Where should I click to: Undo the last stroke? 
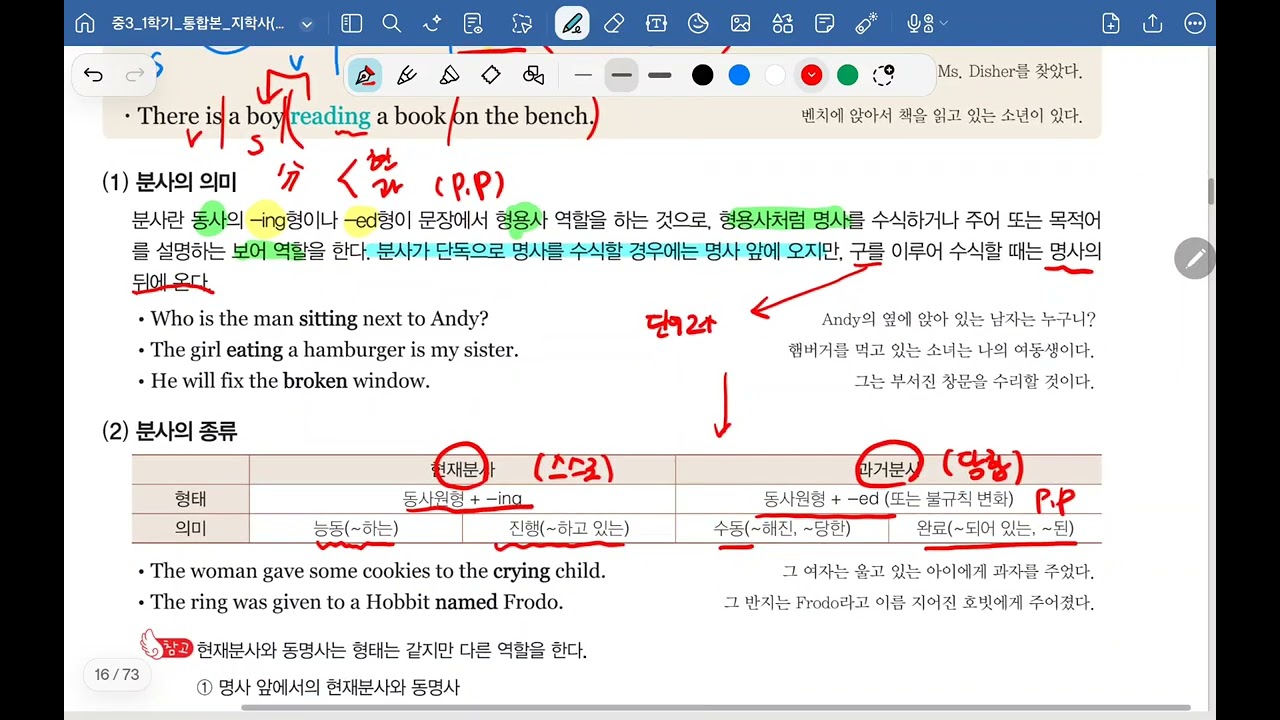tap(93, 75)
